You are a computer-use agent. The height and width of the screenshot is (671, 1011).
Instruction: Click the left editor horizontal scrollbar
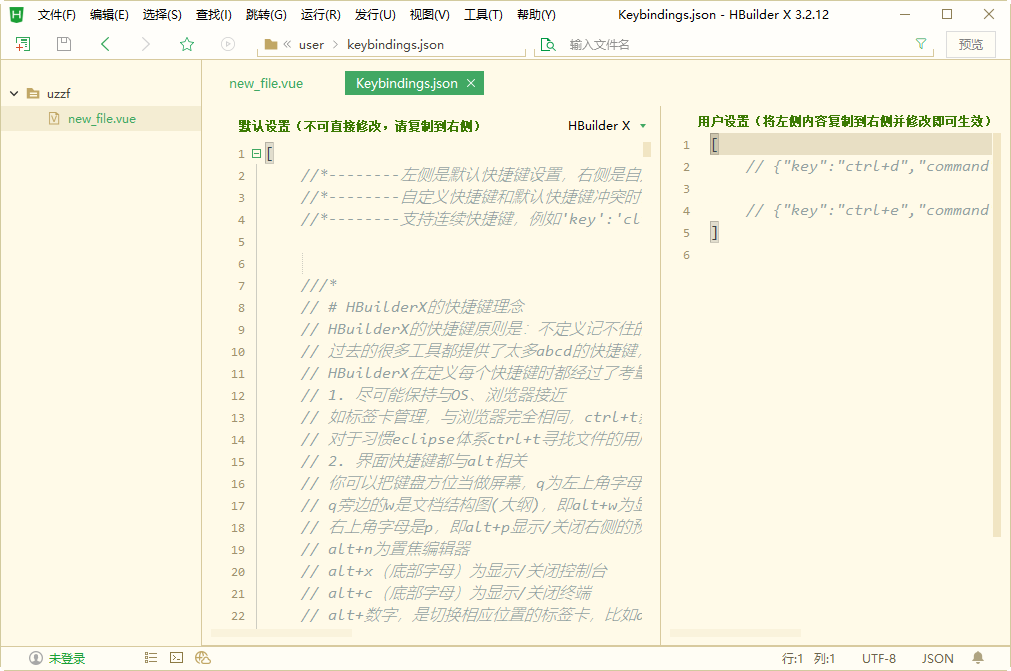click(x=282, y=633)
